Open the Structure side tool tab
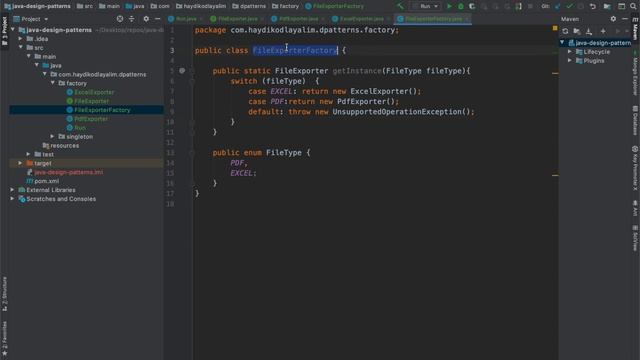The width and height of the screenshot is (640, 360). tap(4, 294)
